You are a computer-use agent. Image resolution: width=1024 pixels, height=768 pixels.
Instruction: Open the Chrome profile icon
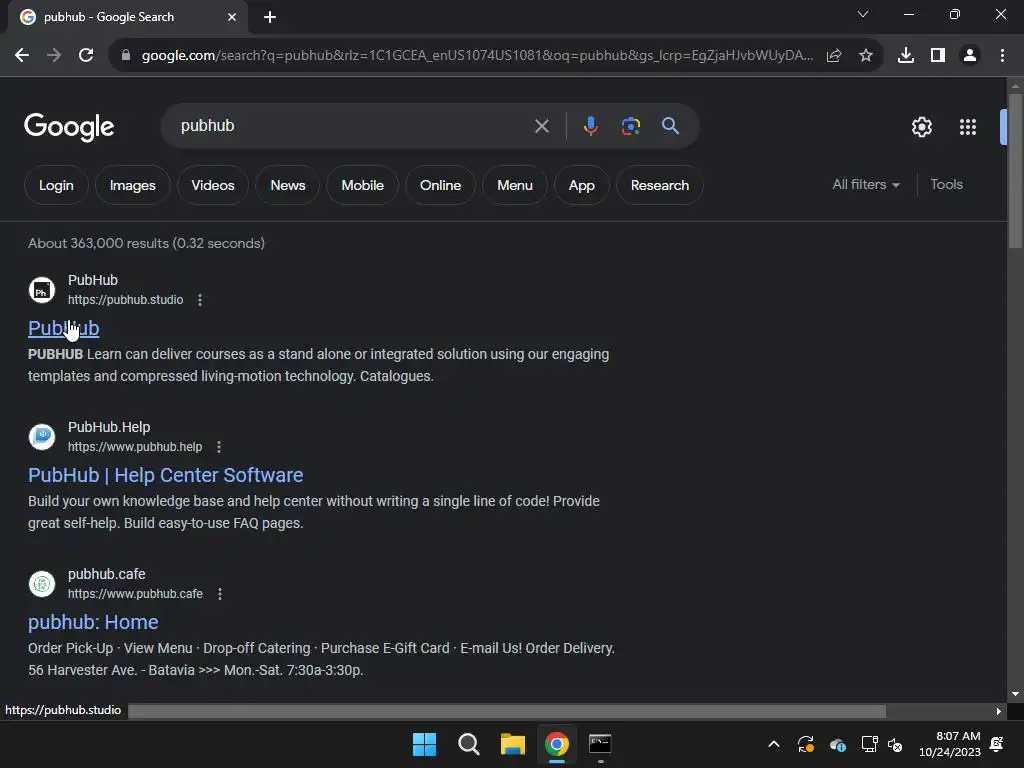[x=970, y=56]
